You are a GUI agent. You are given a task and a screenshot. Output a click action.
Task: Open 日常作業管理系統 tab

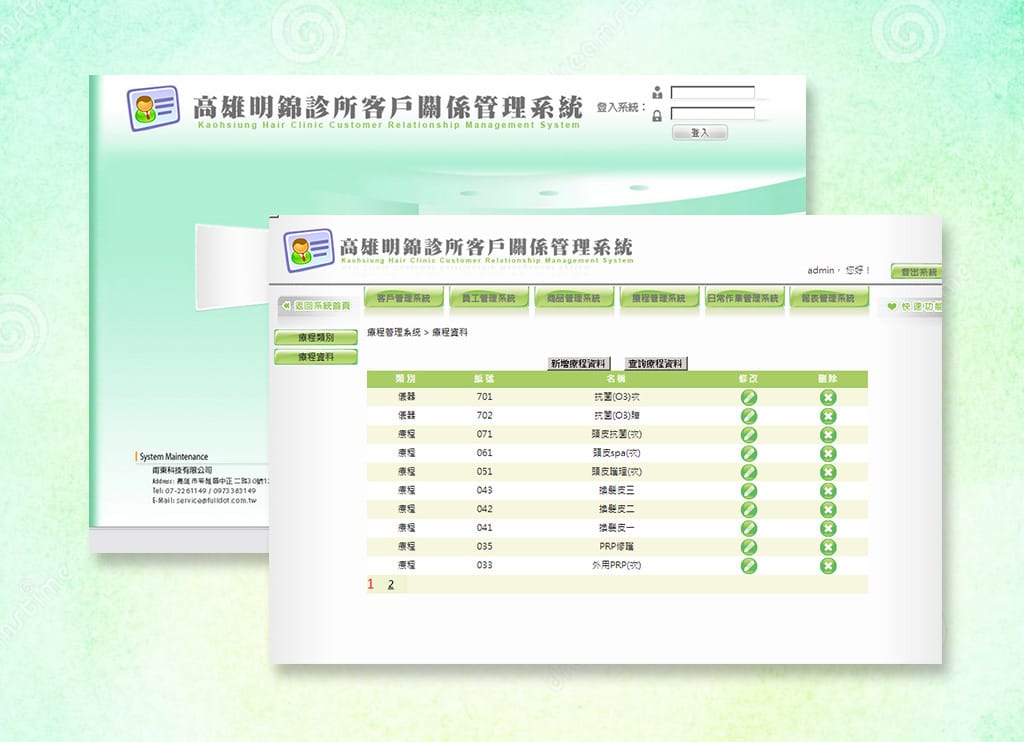point(743,298)
